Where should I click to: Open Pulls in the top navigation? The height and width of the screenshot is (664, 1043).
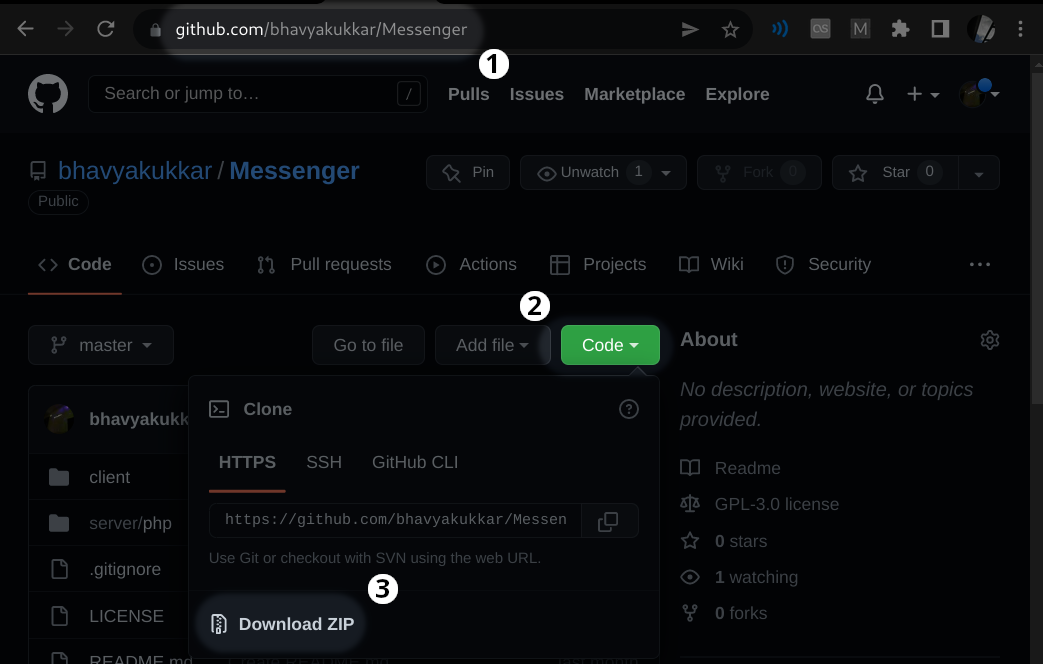tap(468, 94)
